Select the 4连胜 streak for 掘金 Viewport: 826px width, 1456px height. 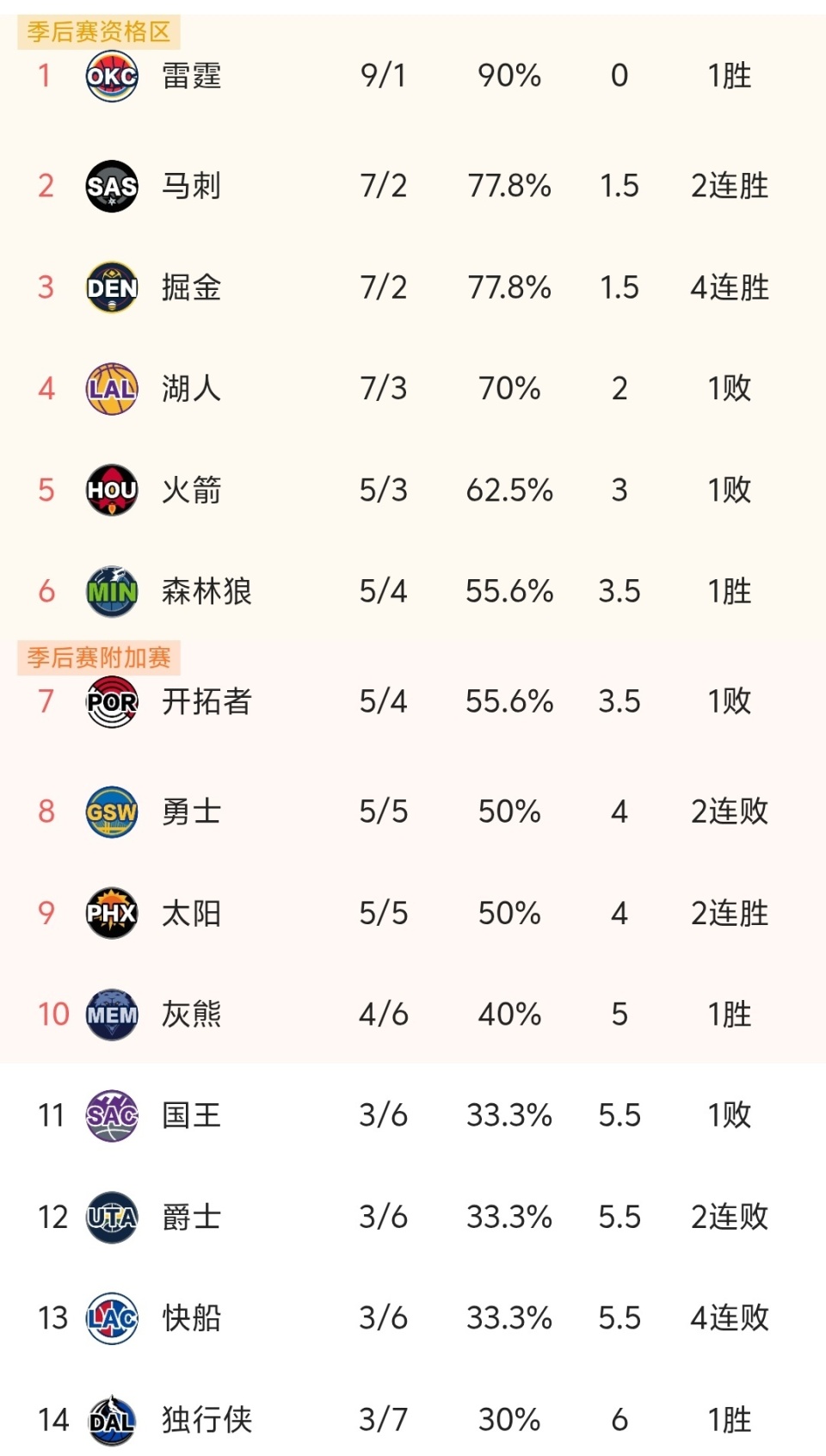point(729,287)
